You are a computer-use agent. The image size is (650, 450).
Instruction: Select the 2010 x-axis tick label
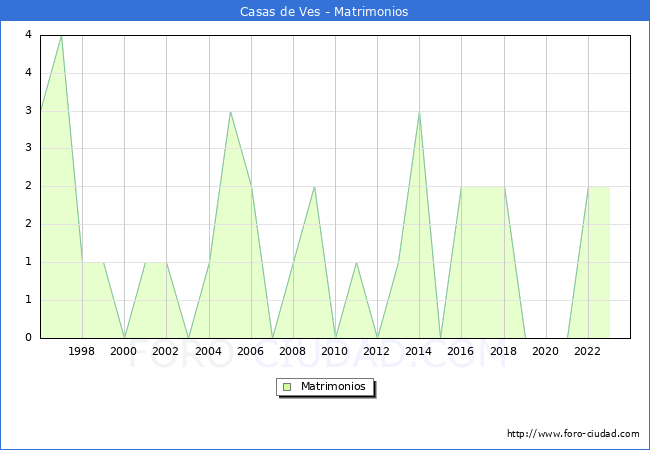pyautogui.click(x=335, y=351)
